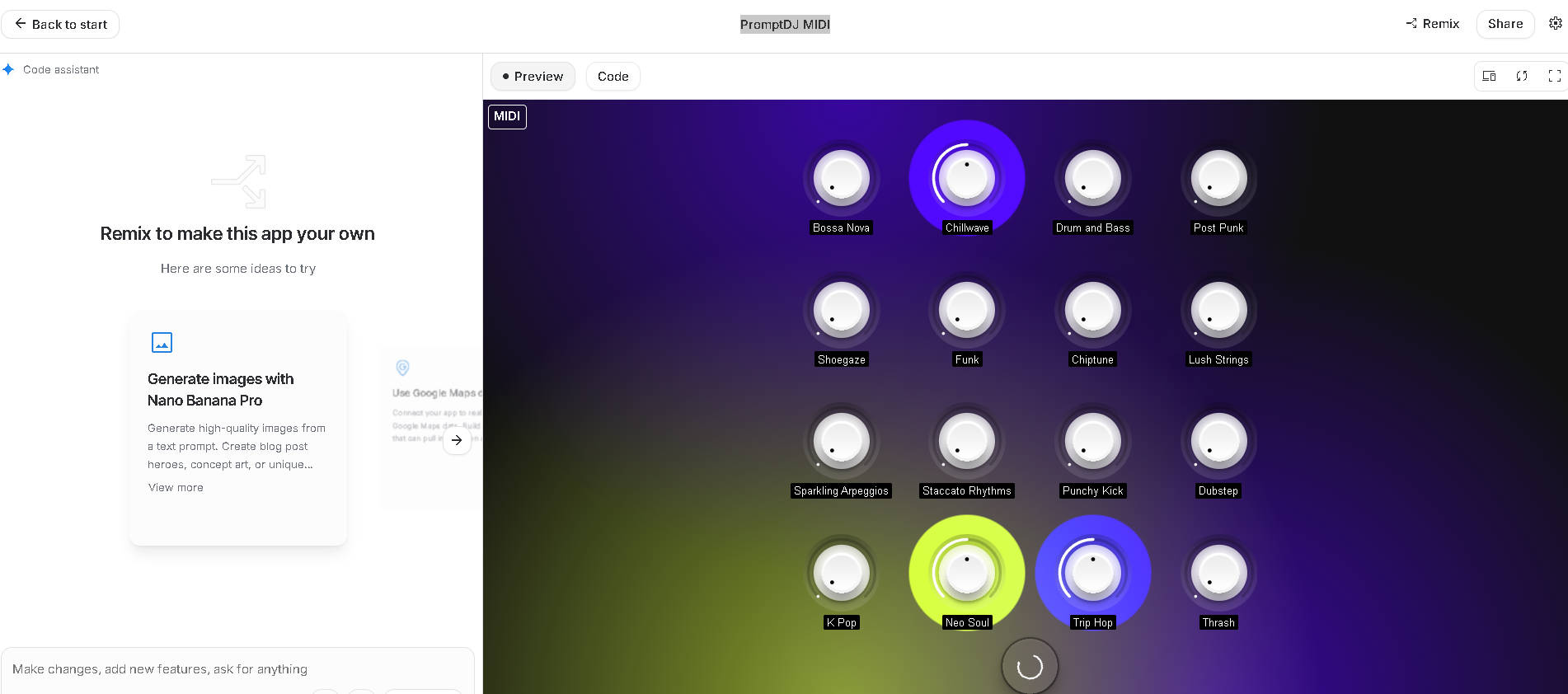Toggle the device preview icon
The height and width of the screenshot is (694, 1568).
coord(1489,76)
